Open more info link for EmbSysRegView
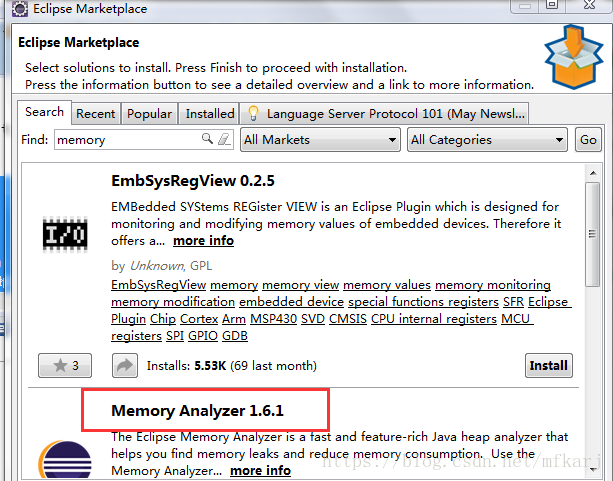The image size is (613, 481). click(203, 240)
